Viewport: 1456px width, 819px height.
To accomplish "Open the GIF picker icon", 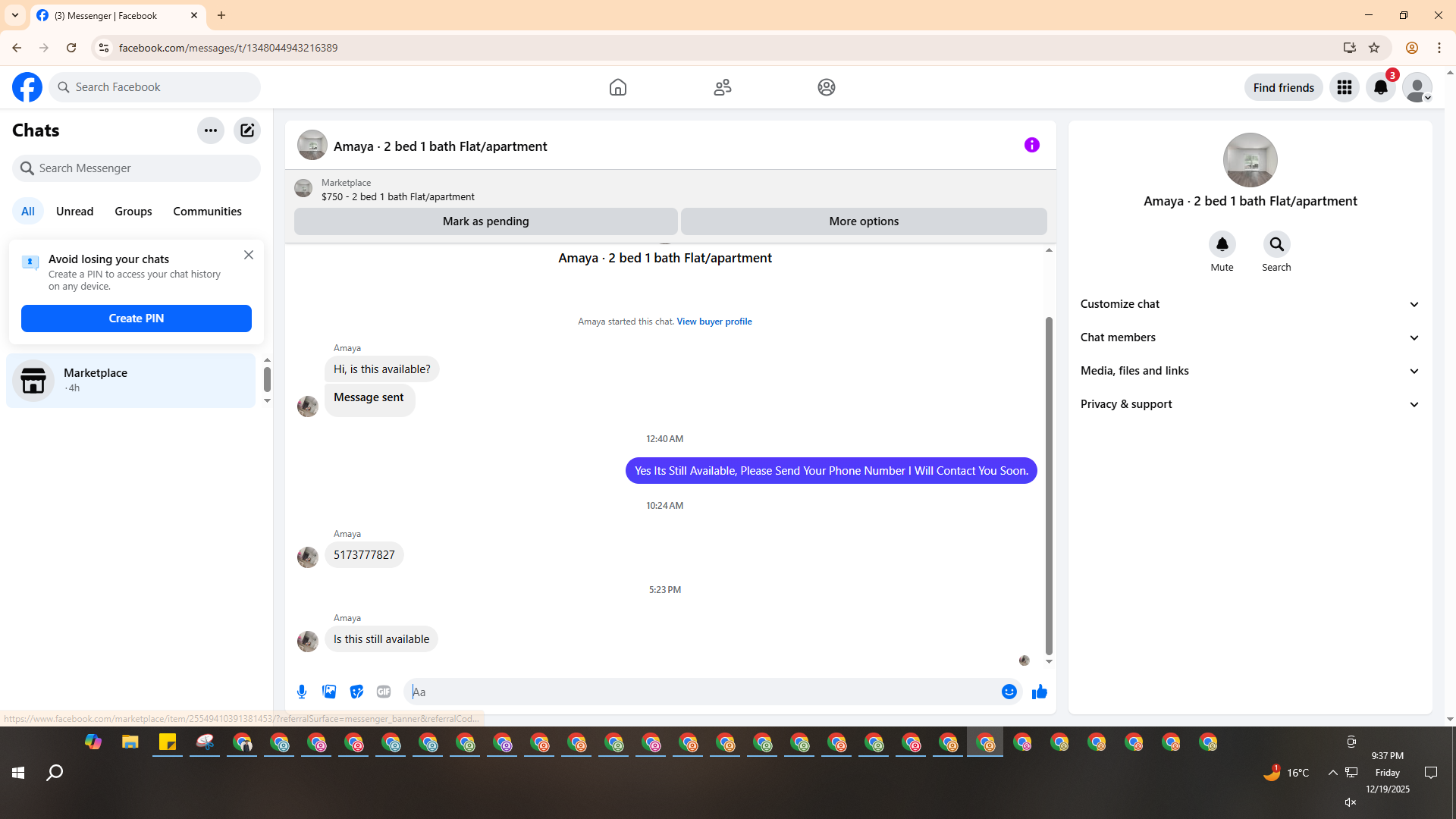I will click(x=384, y=692).
